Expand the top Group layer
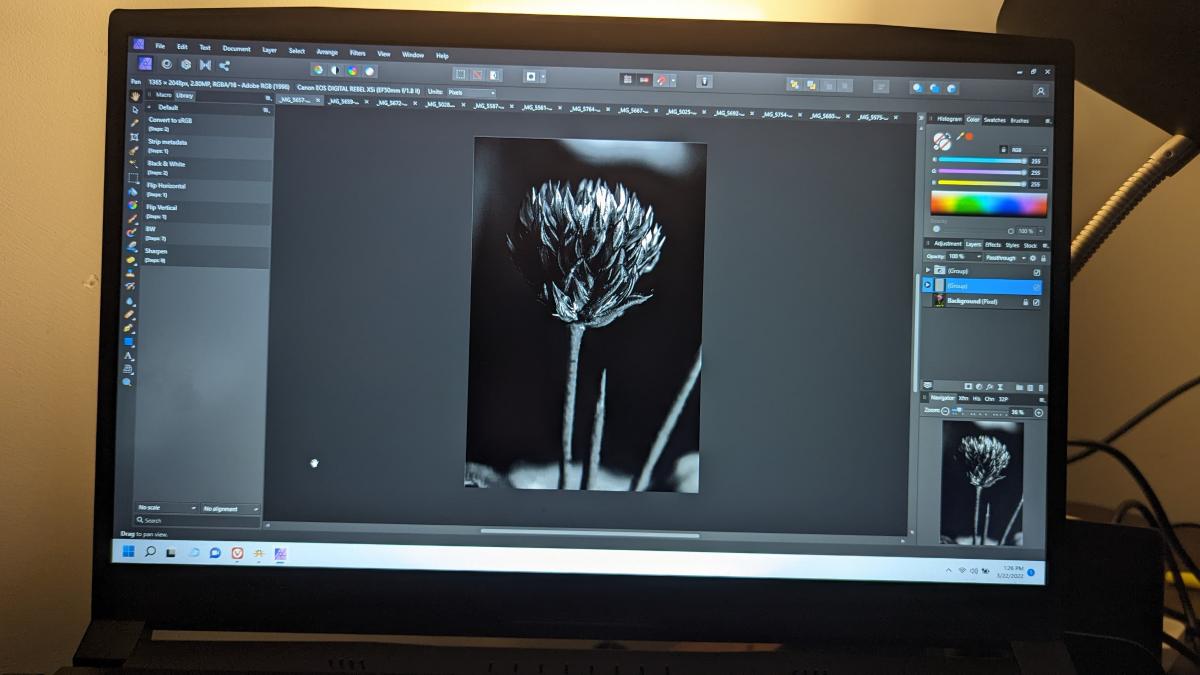The image size is (1200, 675). point(928,270)
